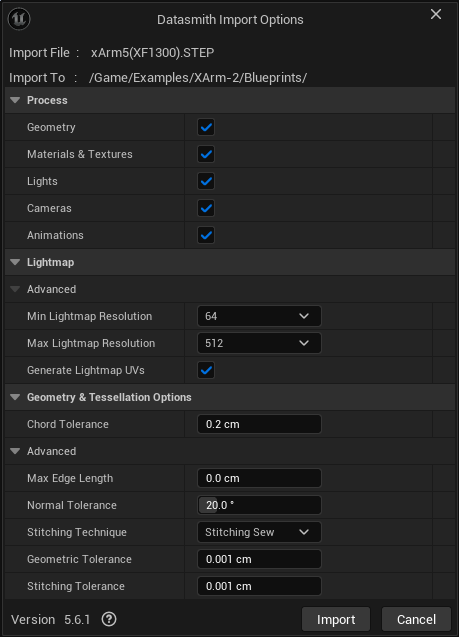Screen dimensions: 459x637
Task: Click the Chord Tolerance label
Action: click(x=68, y=424)
